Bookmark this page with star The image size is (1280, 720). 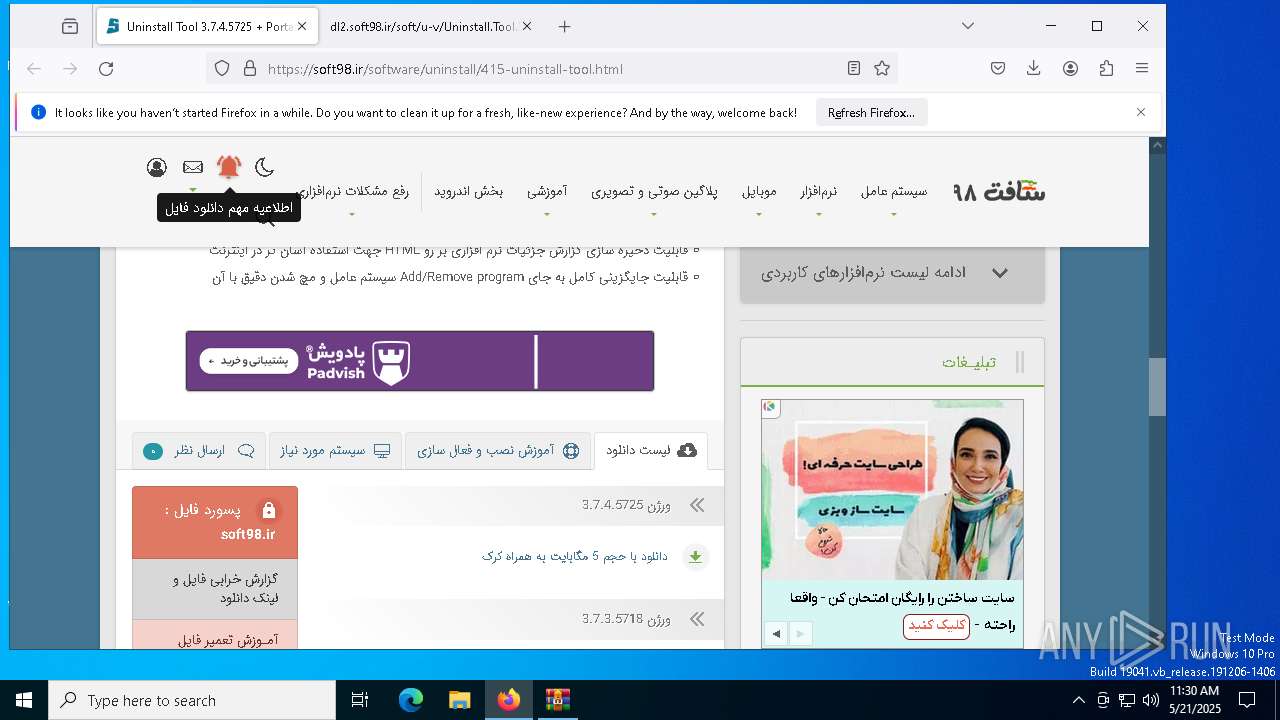(881, 68)
